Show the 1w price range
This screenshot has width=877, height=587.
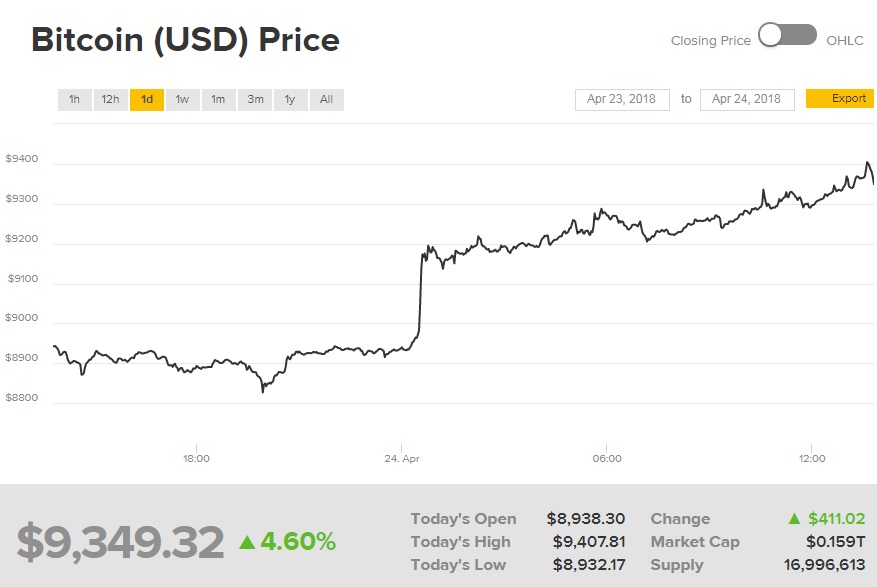(x=182, y=99)
